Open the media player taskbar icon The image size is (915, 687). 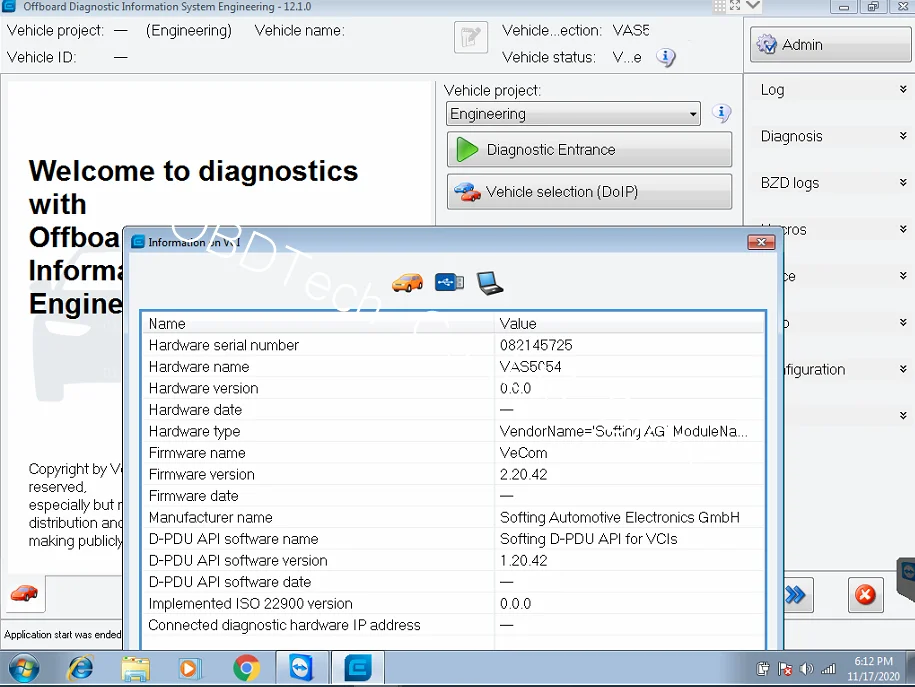pos(188,668)
